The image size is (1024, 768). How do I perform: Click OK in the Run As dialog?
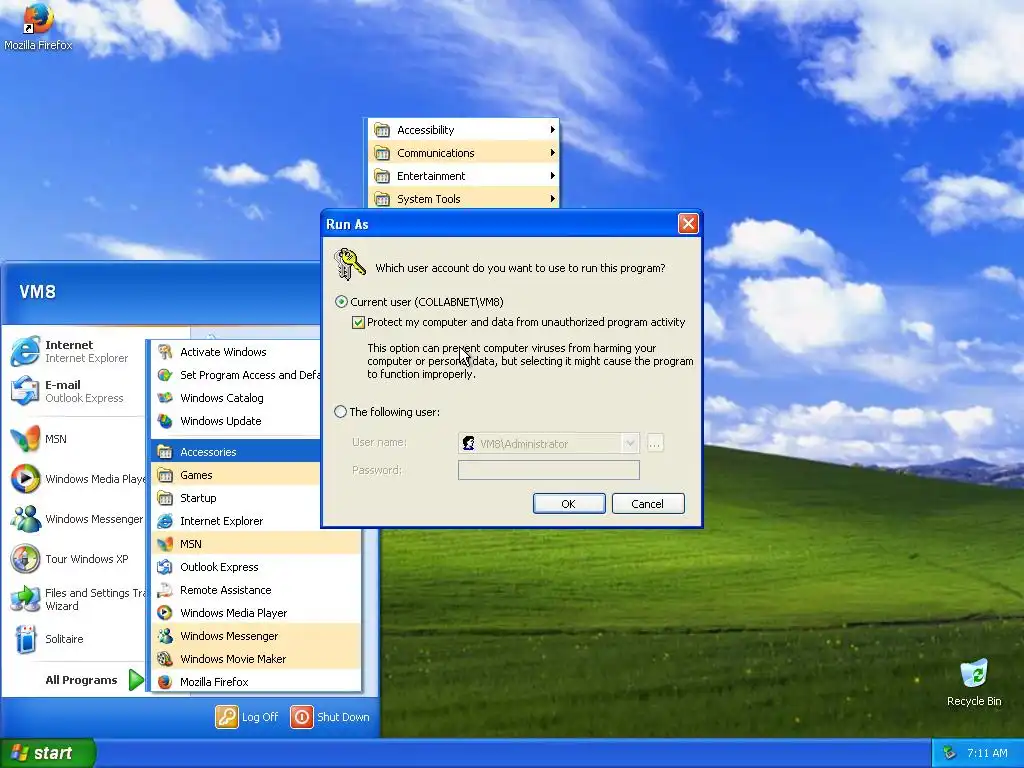[569, 504]
